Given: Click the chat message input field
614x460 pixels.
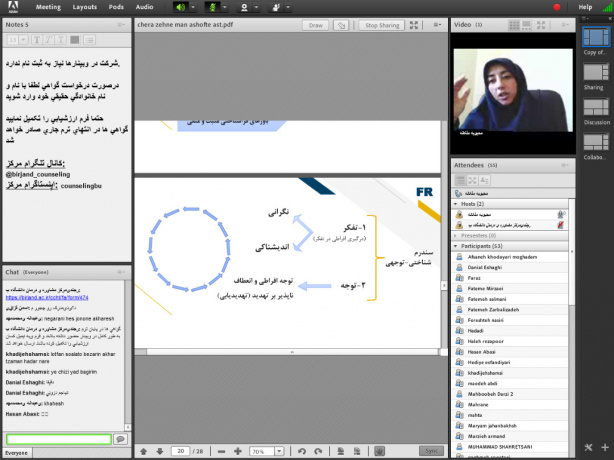Looking at the screenshot, I should coord(59,439).
